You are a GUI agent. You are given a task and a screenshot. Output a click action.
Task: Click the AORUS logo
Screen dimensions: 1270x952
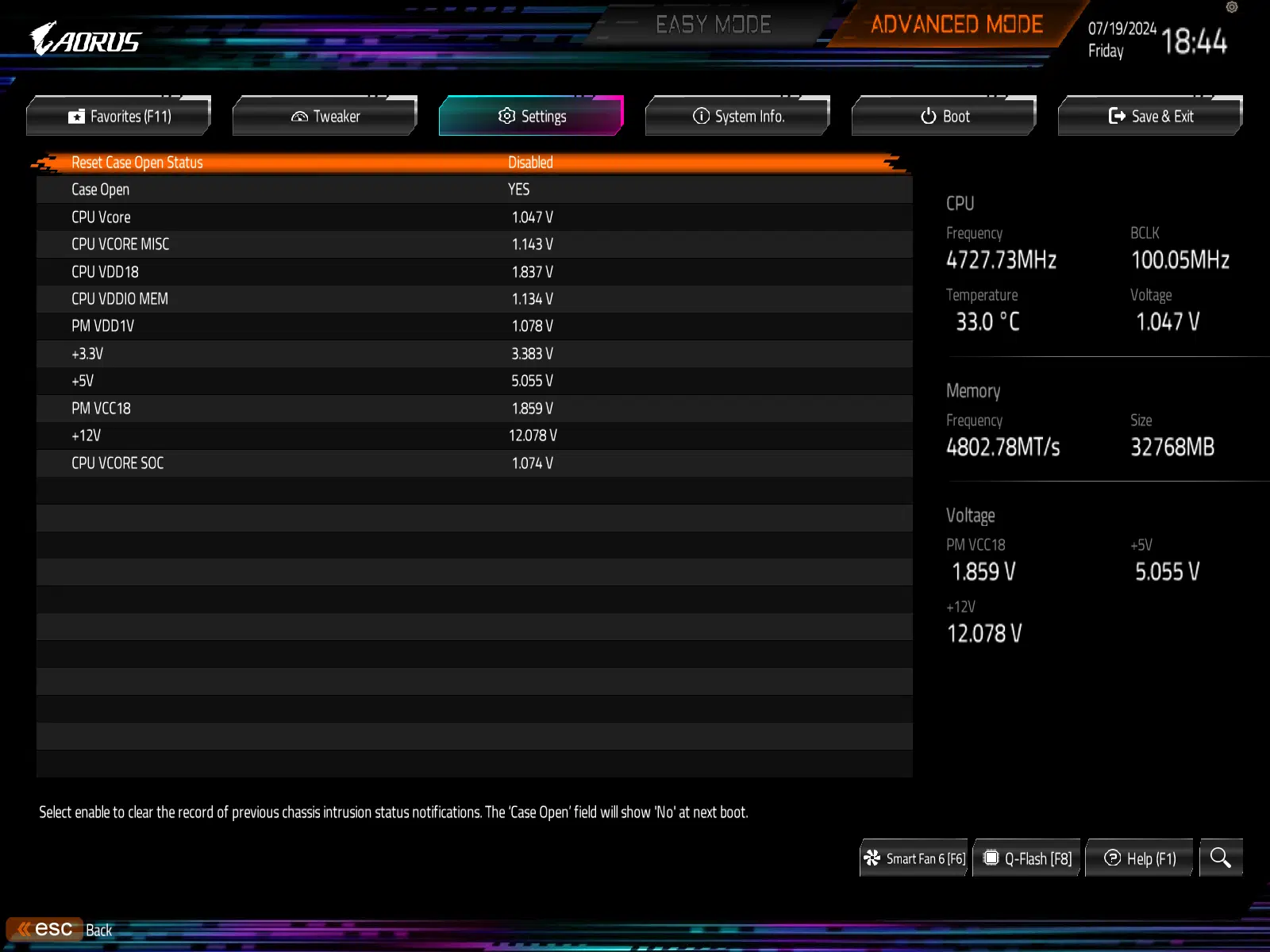pos(86,39)
